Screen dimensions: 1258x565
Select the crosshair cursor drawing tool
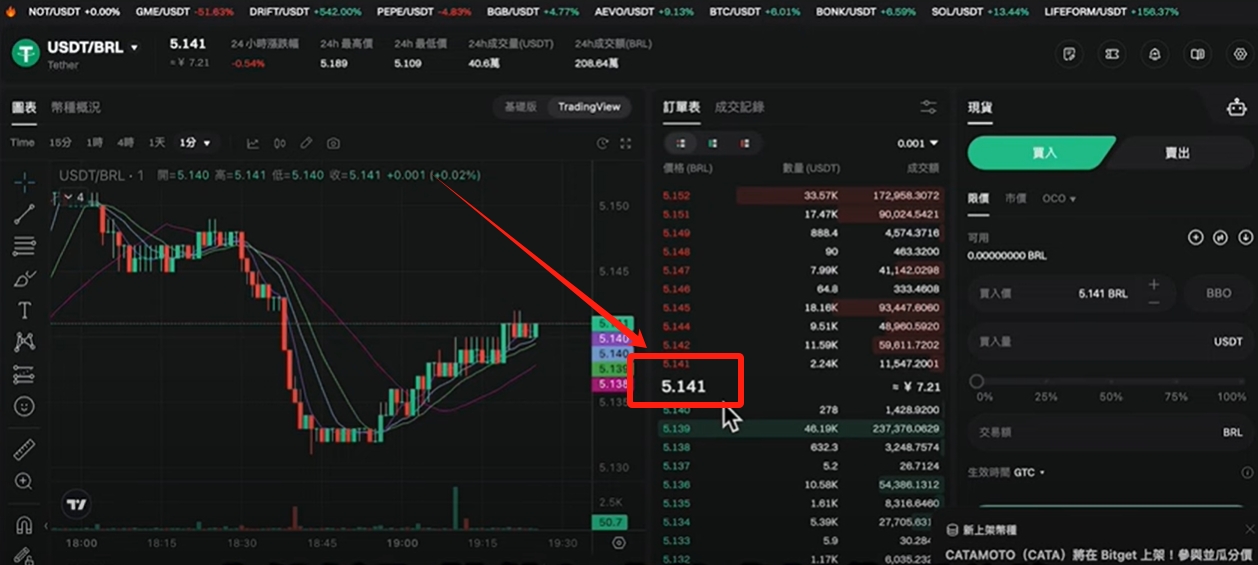(x=25, y=181)
